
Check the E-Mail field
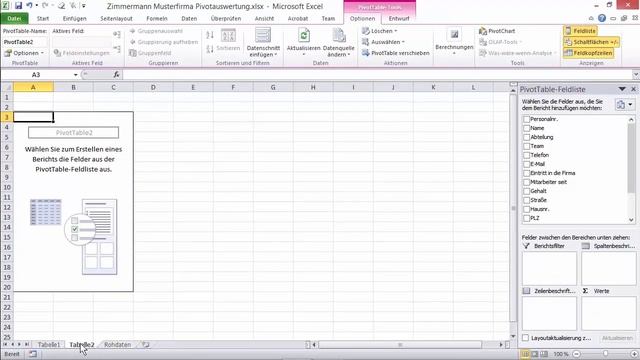(x=527, y=164)
